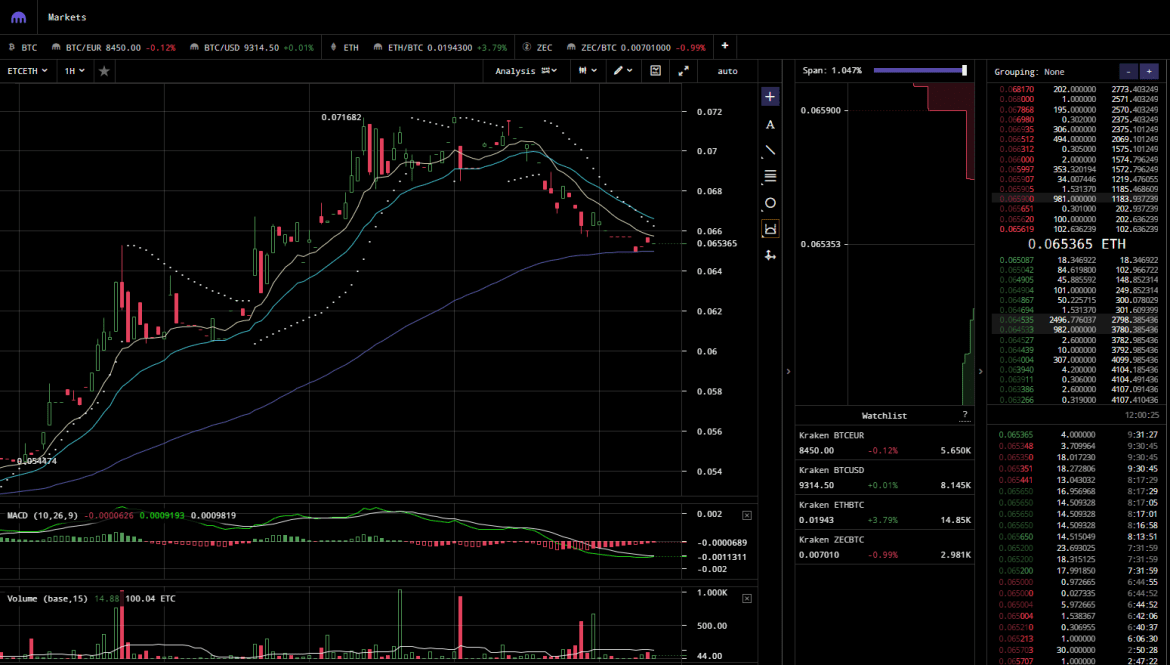Close the MACD indicator panel
The width and height of the screenshot is (1170, 665).
[x=746, y=515]
